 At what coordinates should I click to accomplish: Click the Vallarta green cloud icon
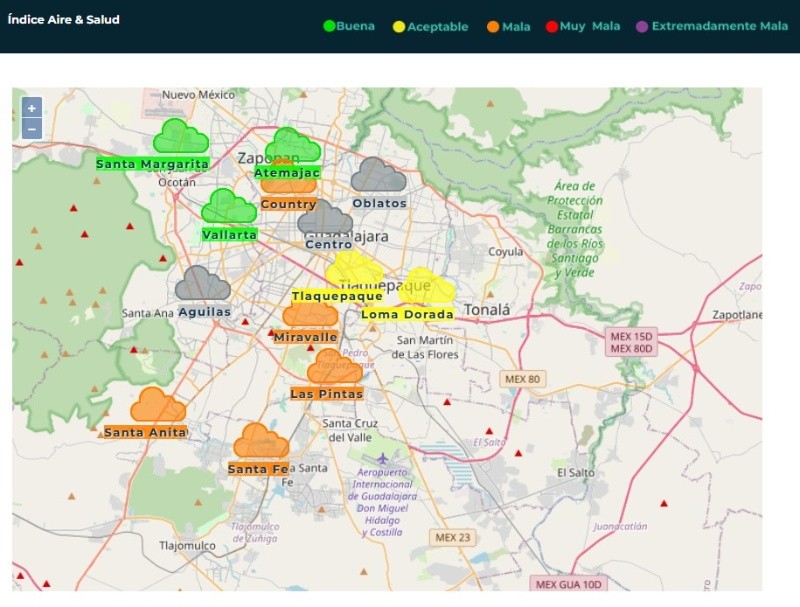click(x=229, y=207)
